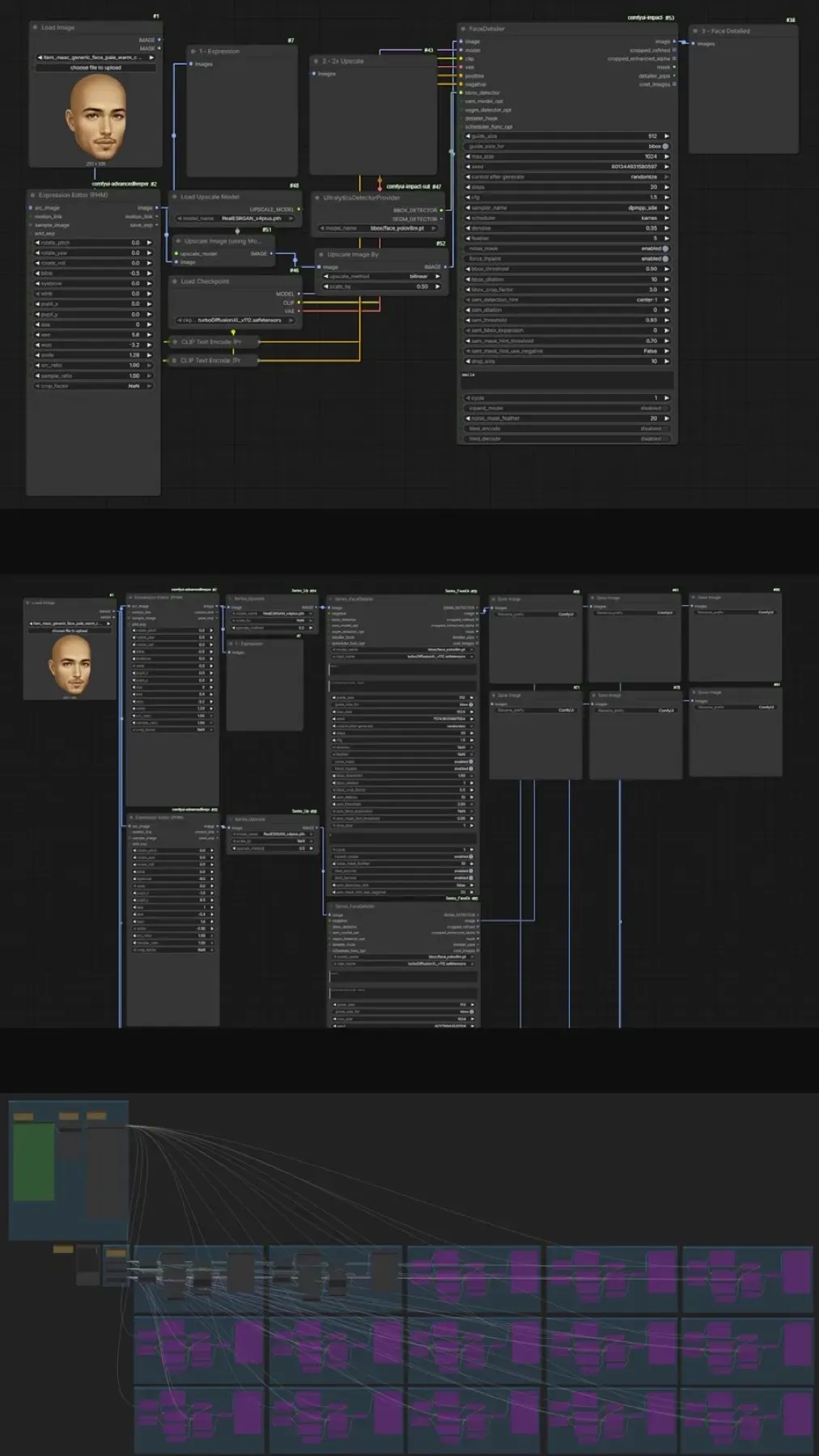Image resolution: width=819 pixels, height=1456 pixels.
Task: Decrease denoise value in FaceDetailer
Action: tap(468, 228)
